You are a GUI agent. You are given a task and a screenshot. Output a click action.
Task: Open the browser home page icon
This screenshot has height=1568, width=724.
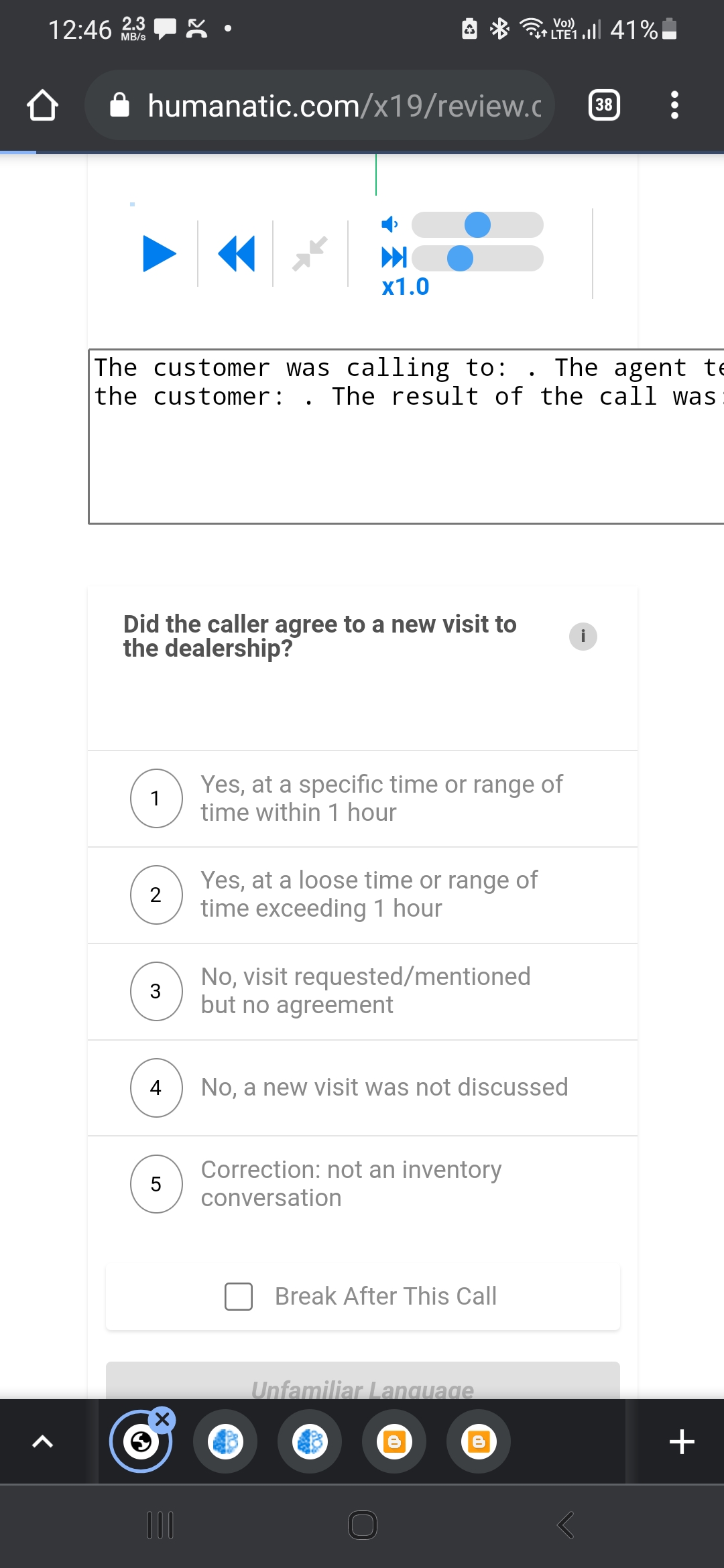coord(42,105)
